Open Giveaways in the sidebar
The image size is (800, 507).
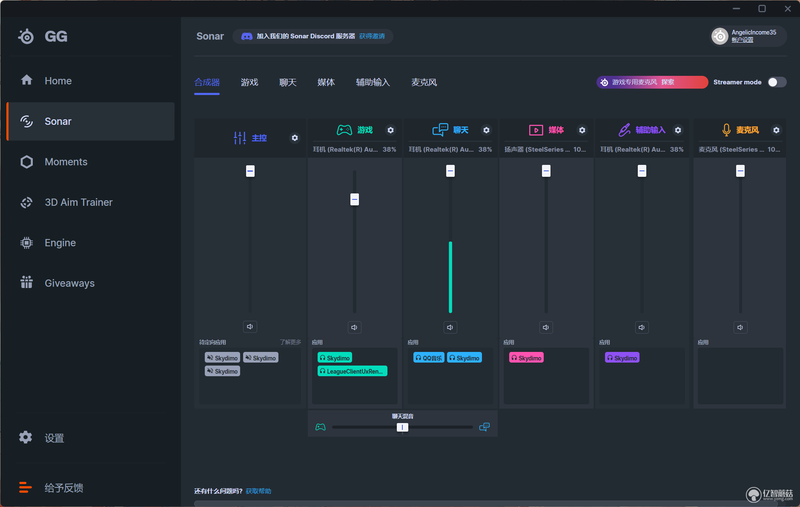pyautogui.click(x=69, y=283)
